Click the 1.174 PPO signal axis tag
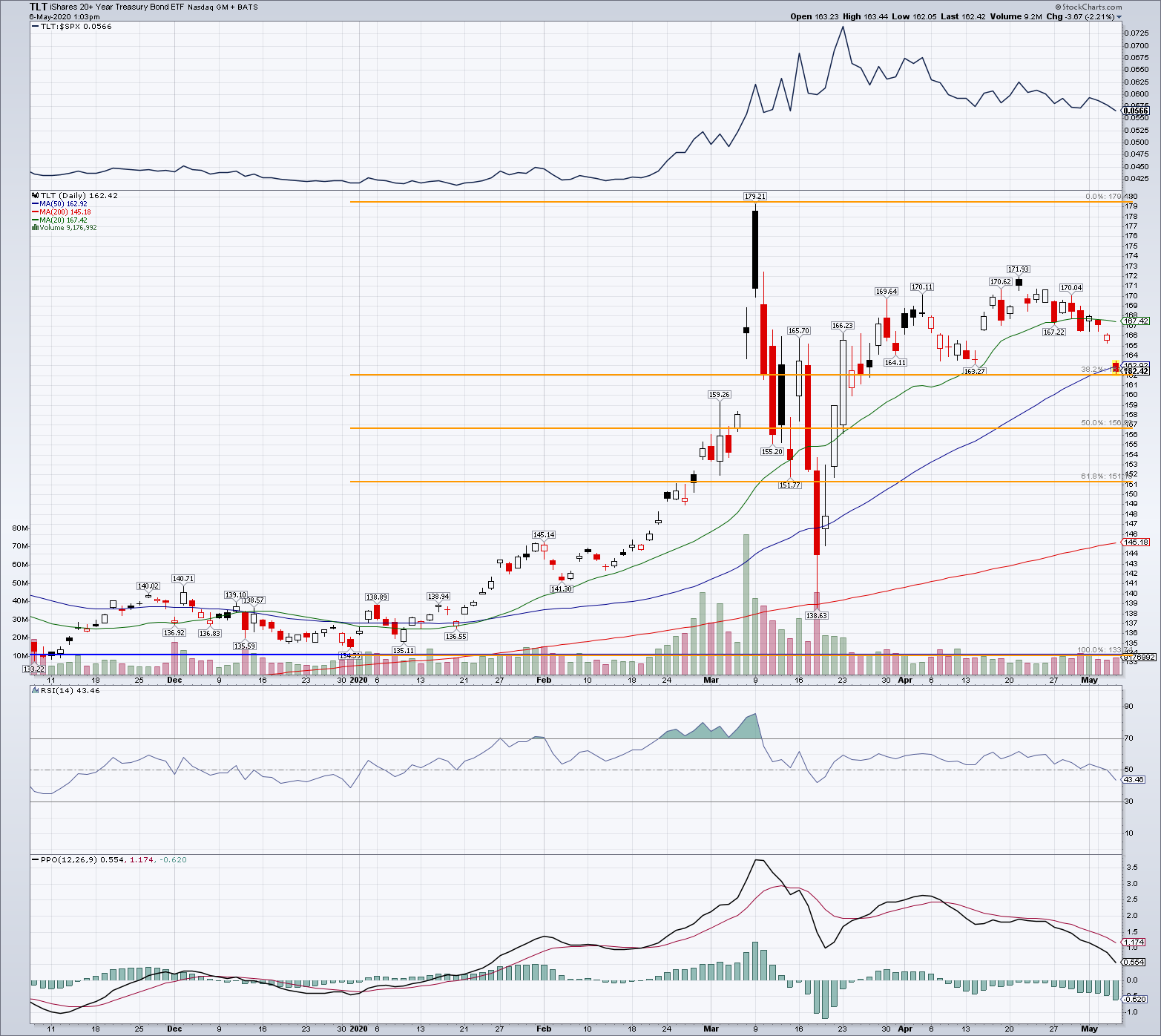The image size is (1161, 1036). click(1134, 942)
